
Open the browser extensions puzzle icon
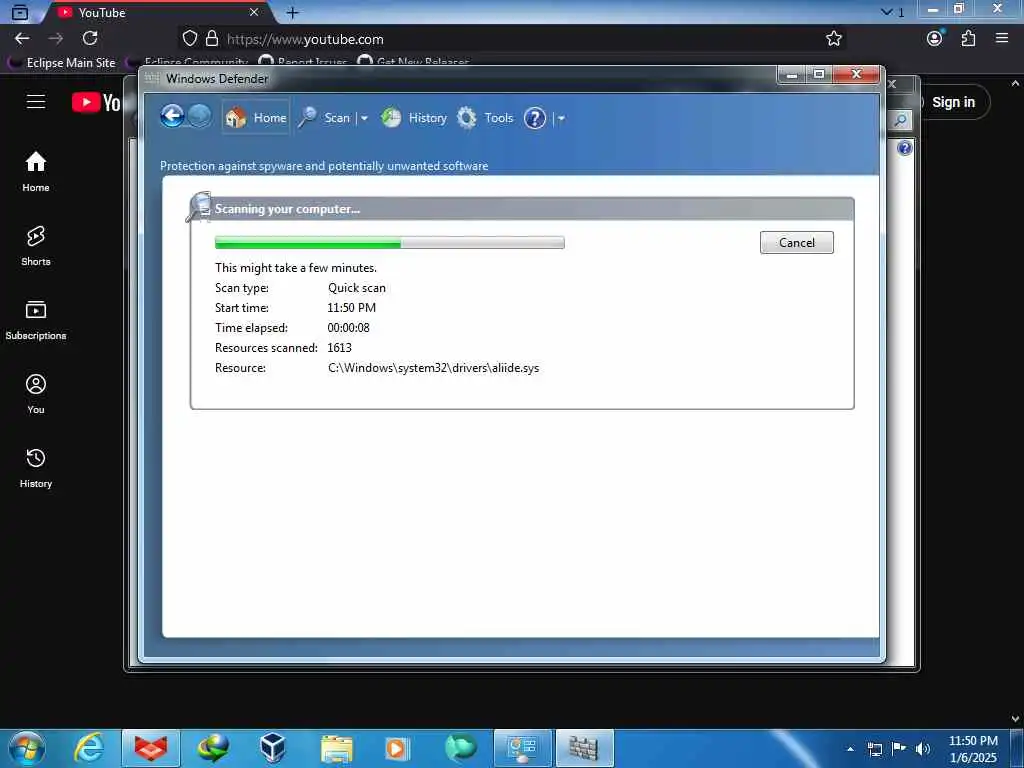pyautogui.click(x=968, y=39)
